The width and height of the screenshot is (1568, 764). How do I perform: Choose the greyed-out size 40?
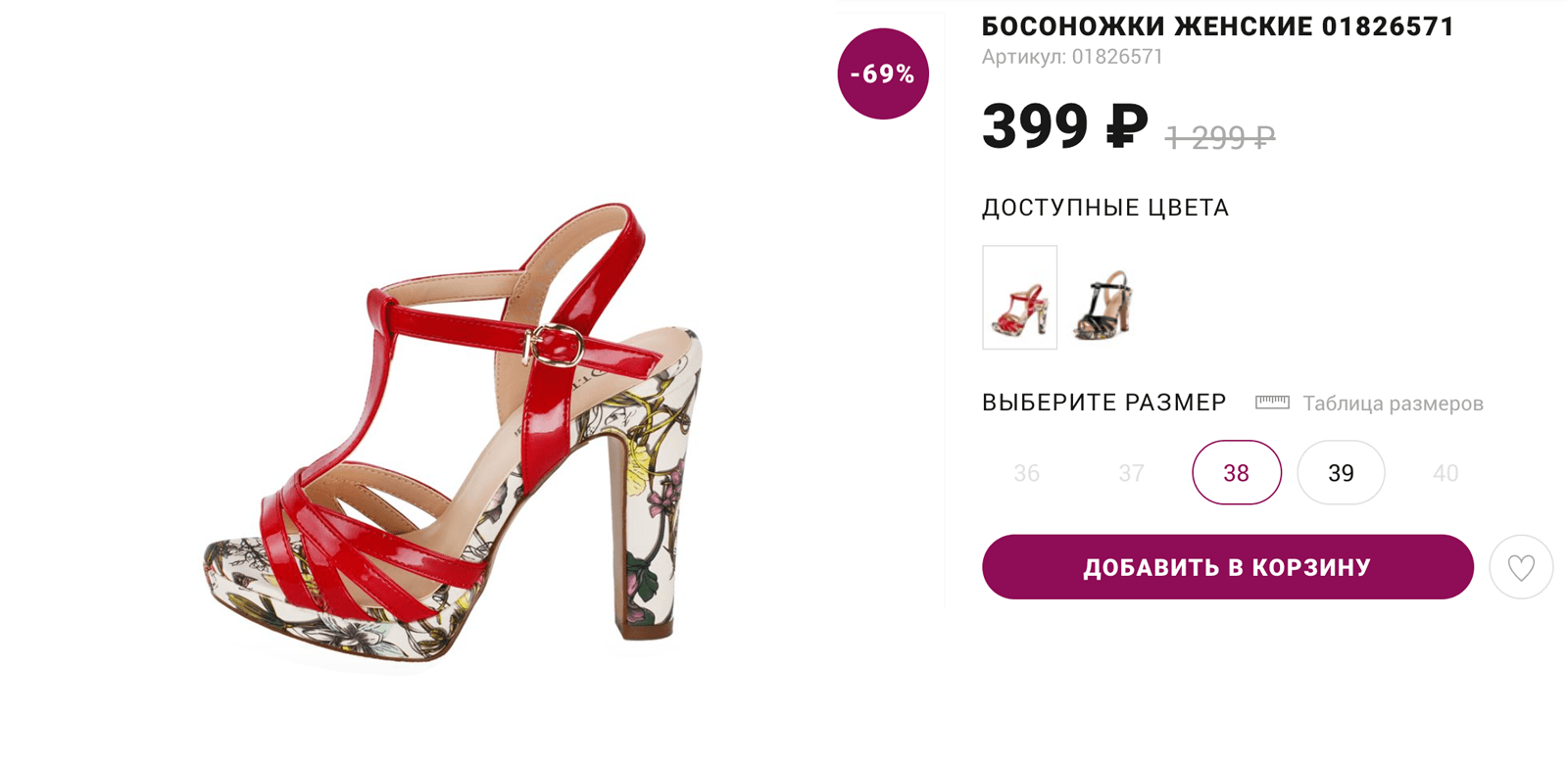(1445, 473)
